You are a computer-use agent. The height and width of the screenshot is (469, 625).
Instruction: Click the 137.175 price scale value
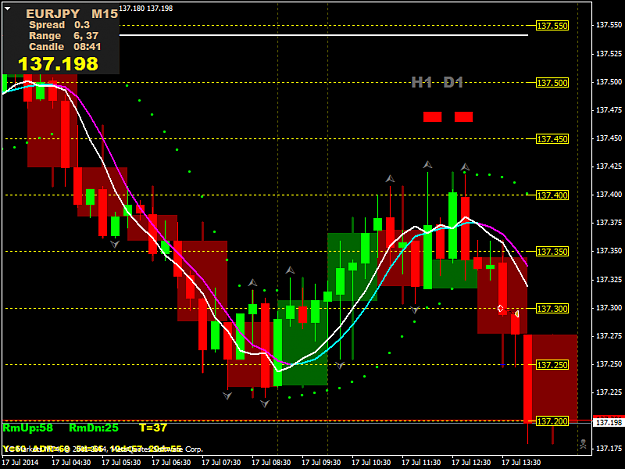pos(609,449)
